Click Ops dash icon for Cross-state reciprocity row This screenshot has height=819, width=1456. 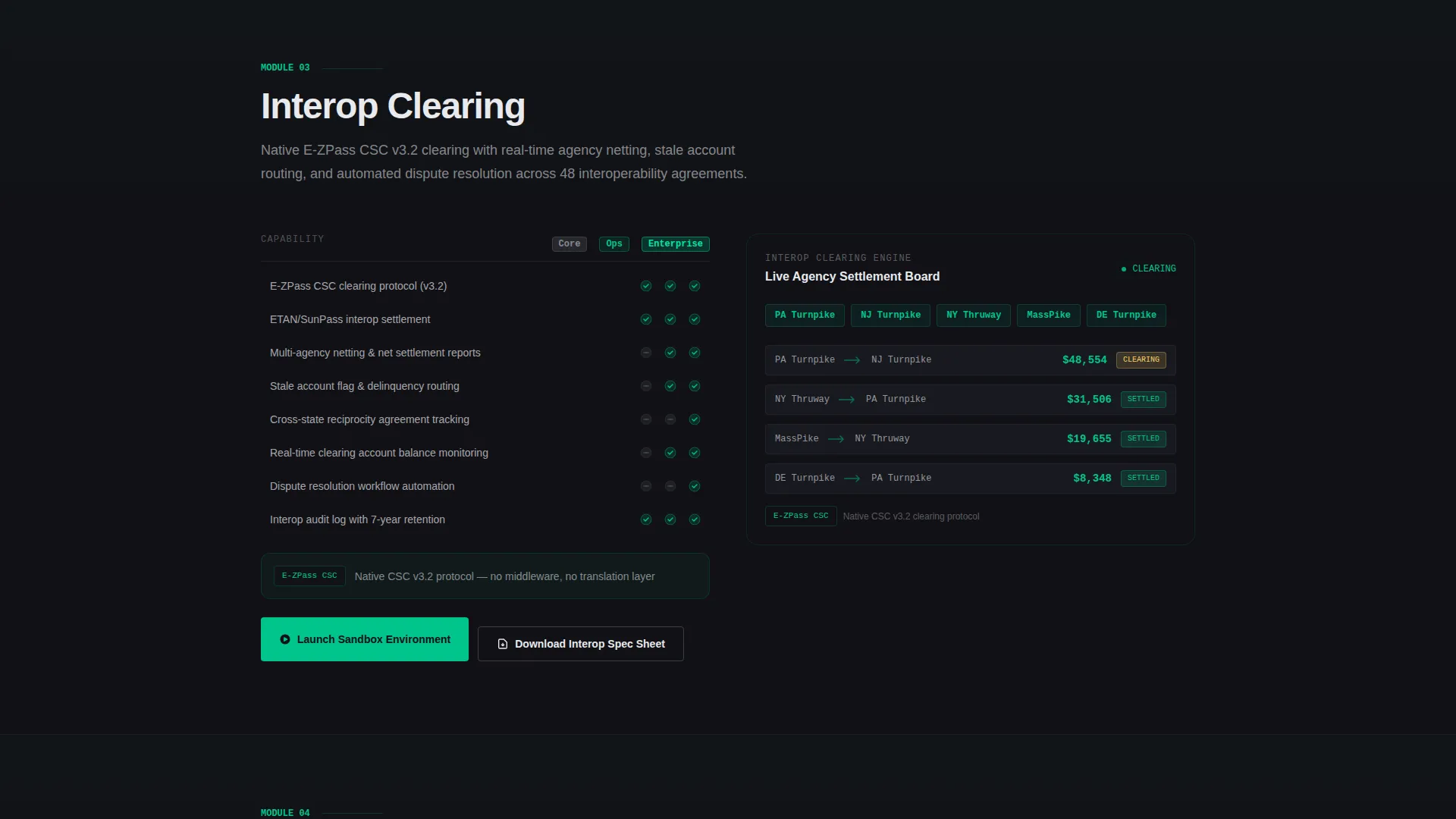670,419
